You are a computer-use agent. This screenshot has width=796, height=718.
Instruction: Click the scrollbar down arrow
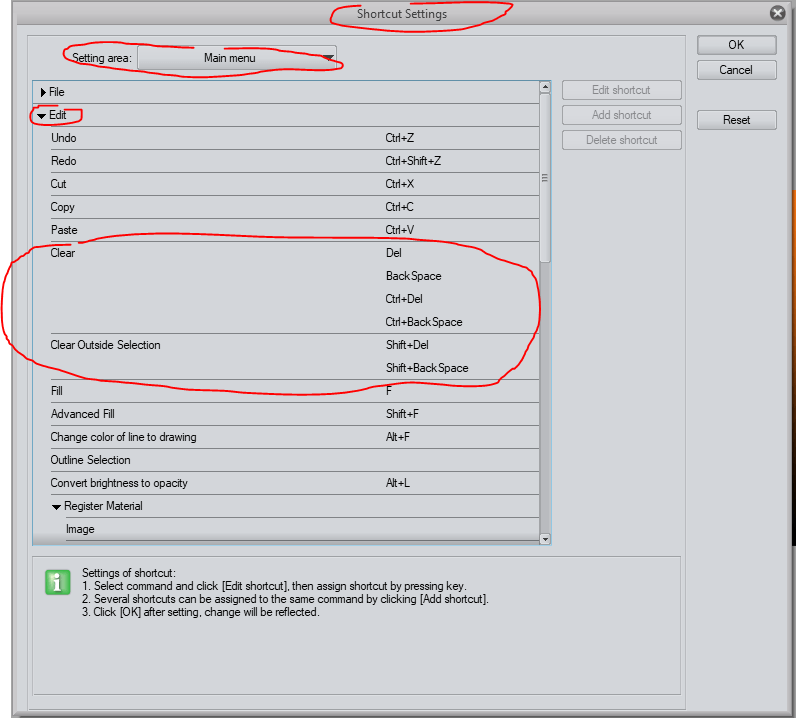click(x=545, y=538)
